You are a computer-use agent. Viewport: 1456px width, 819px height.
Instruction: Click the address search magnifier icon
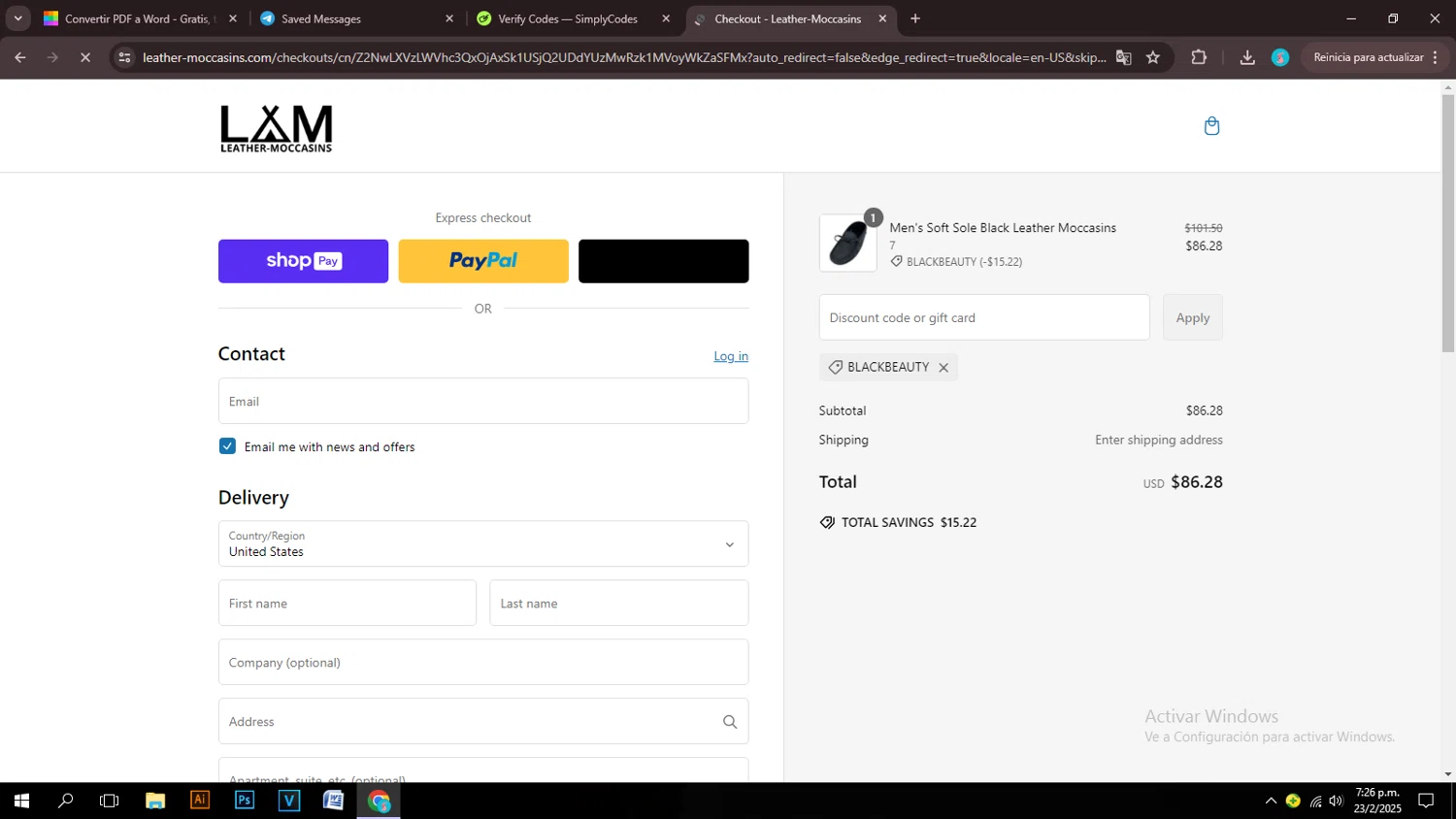point(730,722)
